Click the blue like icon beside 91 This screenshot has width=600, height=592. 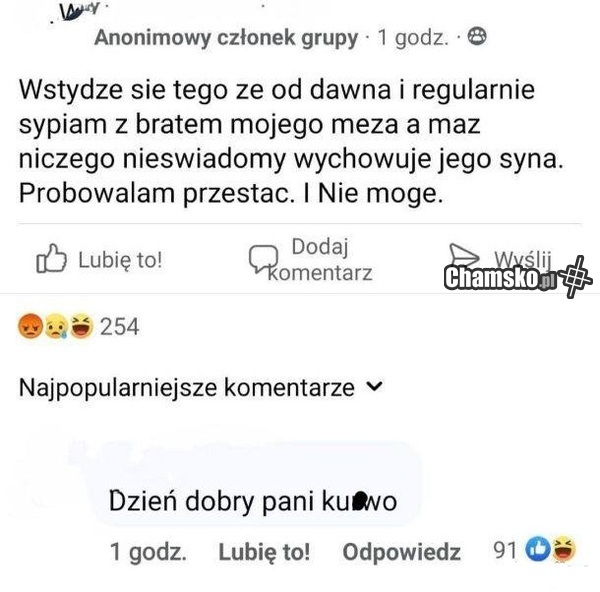tap(538, 550)
